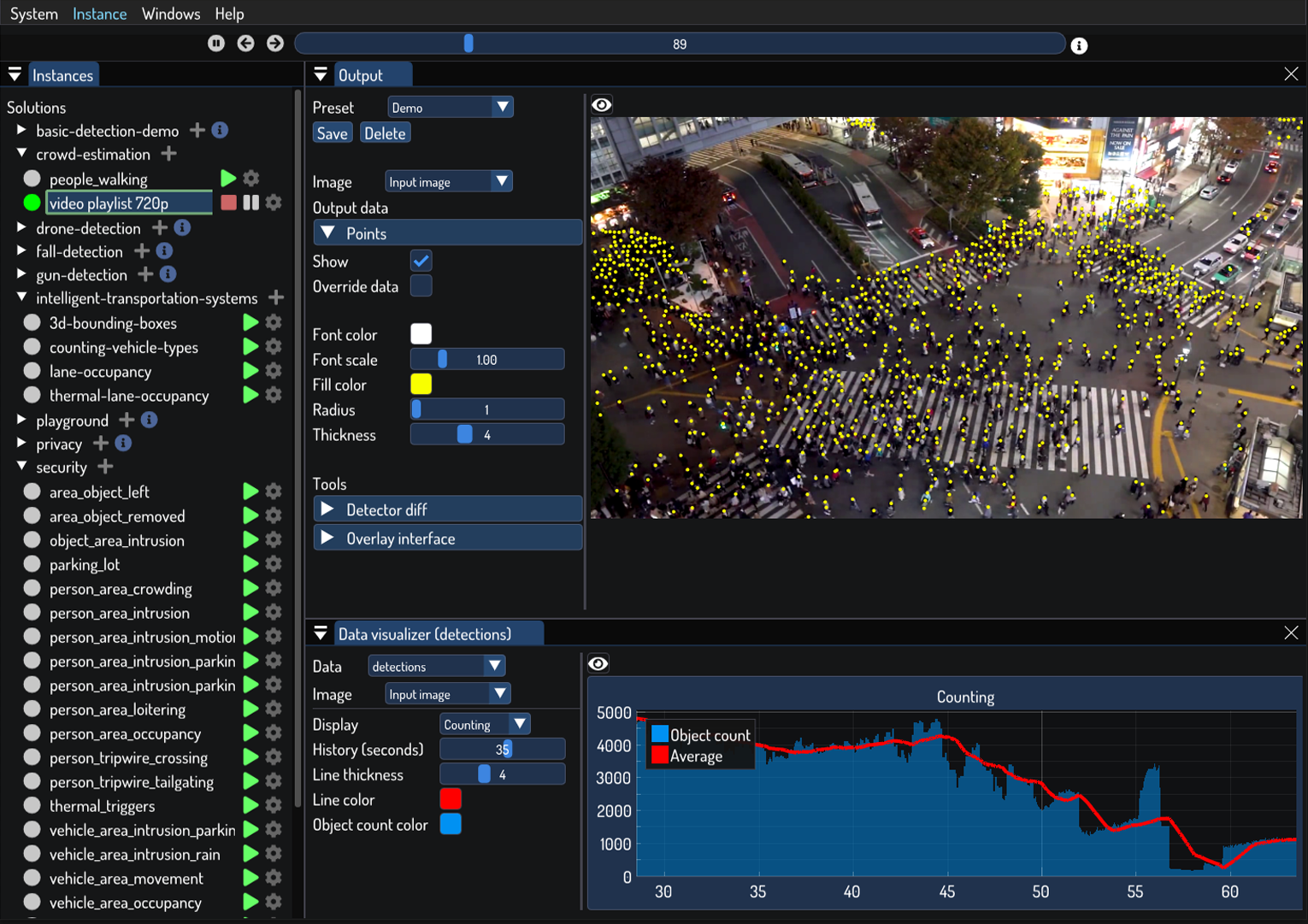Image resolution: width=1308 pixels, height=924 pixels.
Task: Toggle the eye icon above the crowd image
Action: [x=601, y=104]
